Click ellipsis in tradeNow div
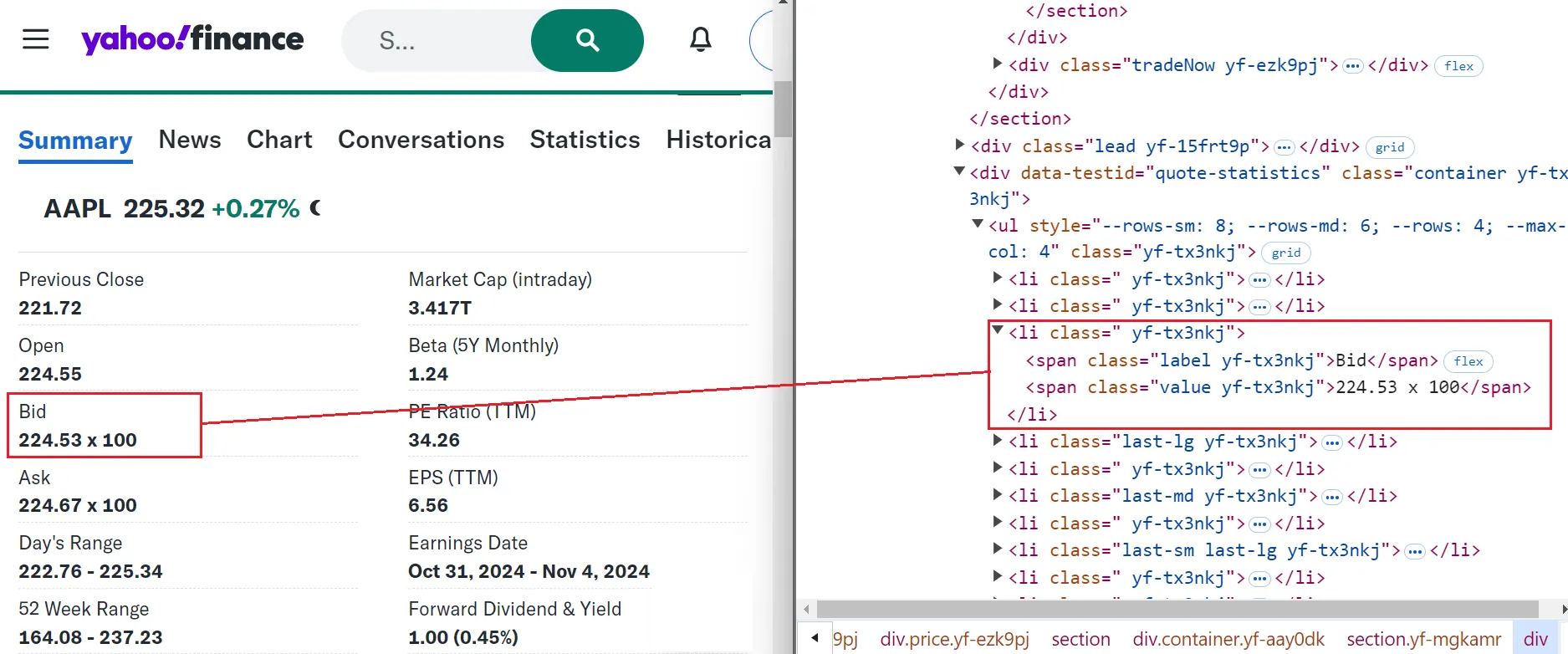Viewport: 1568px width, 654px height. tap(1352, 66)
